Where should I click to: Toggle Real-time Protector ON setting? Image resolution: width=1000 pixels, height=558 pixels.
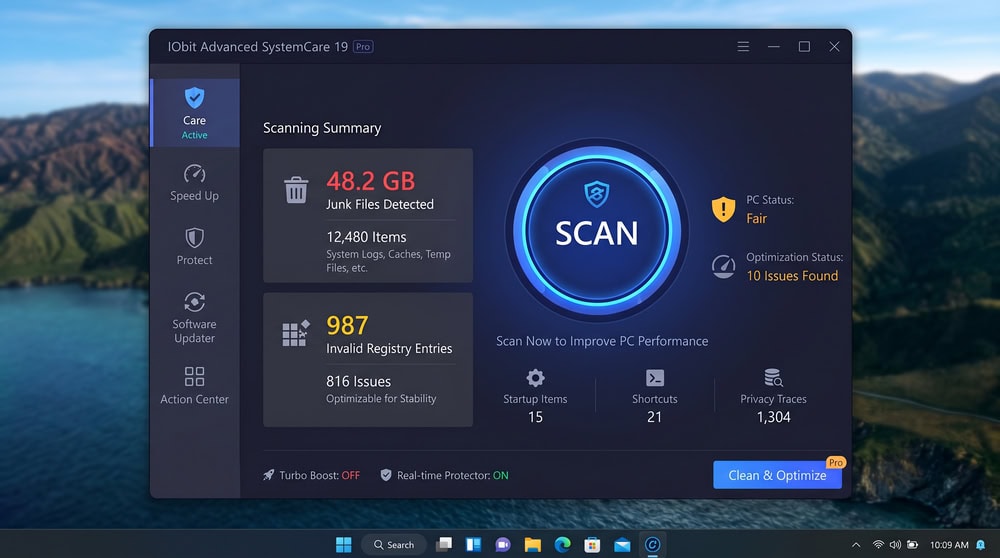[x=445, y=475]
